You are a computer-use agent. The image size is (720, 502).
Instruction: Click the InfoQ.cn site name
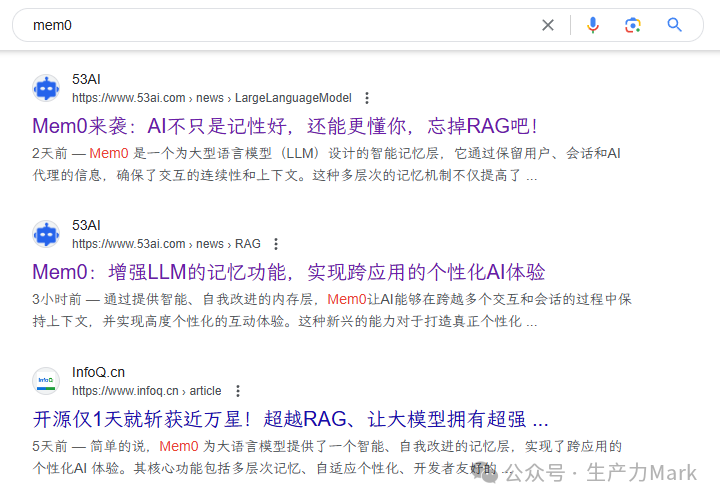[x=98, y=372]
